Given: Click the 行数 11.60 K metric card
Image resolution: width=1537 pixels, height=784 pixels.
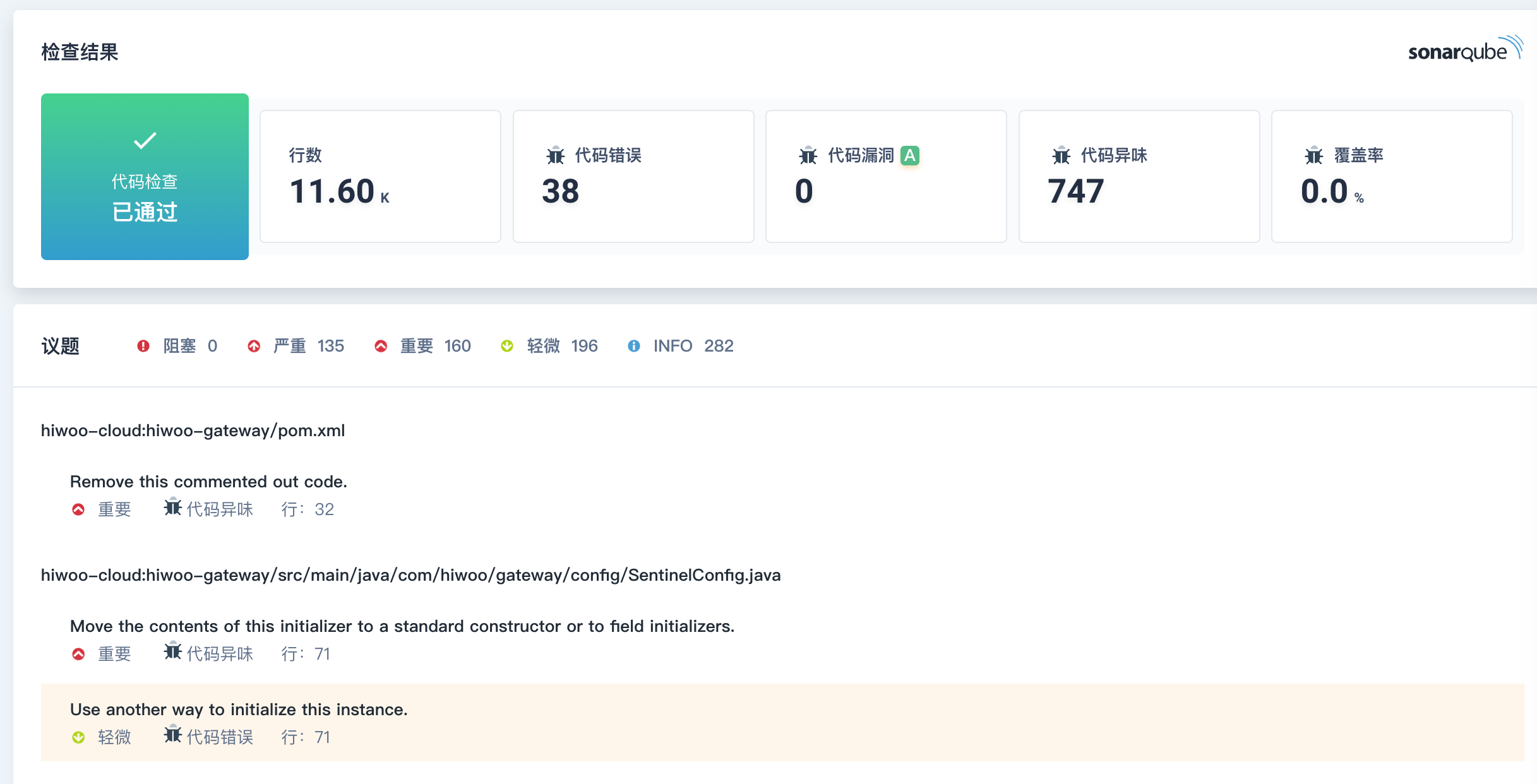Looking at the screenshot, I should (x=380, y=176).
